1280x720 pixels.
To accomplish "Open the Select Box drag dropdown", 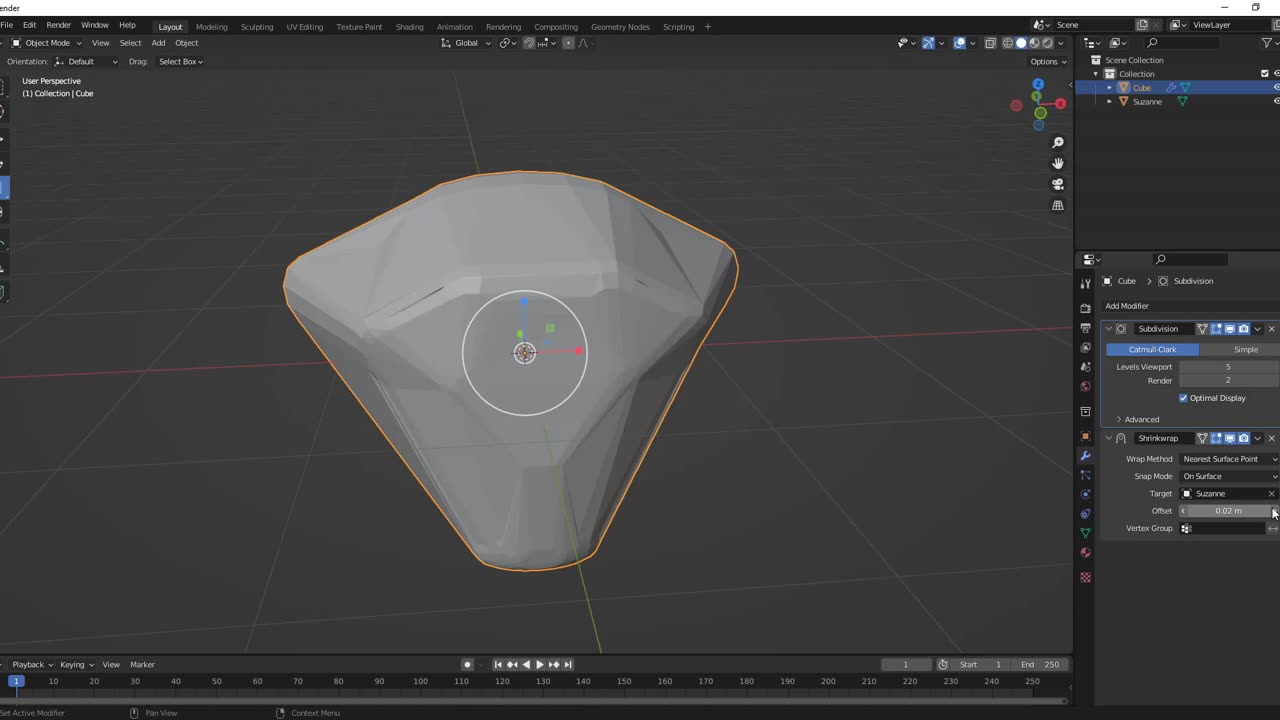I will (180, 62).
